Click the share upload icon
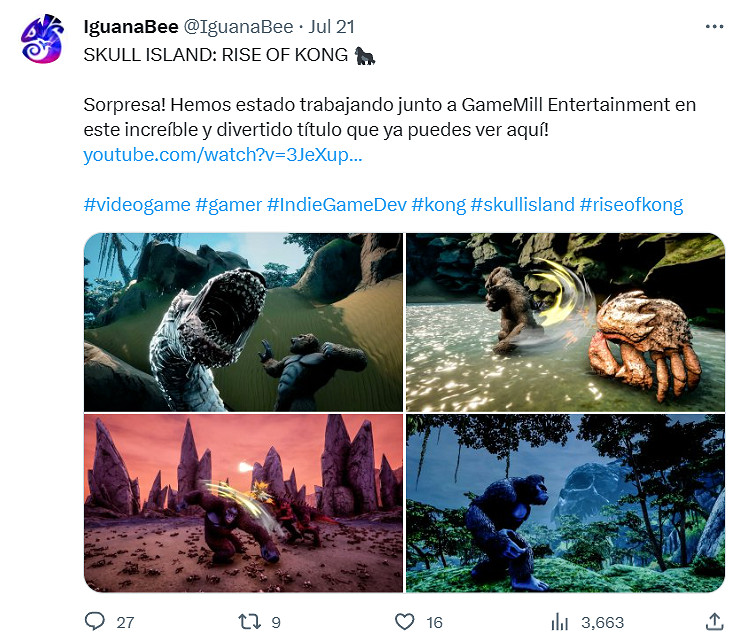This screenshot has width=743, height=644. coord(714,621)
